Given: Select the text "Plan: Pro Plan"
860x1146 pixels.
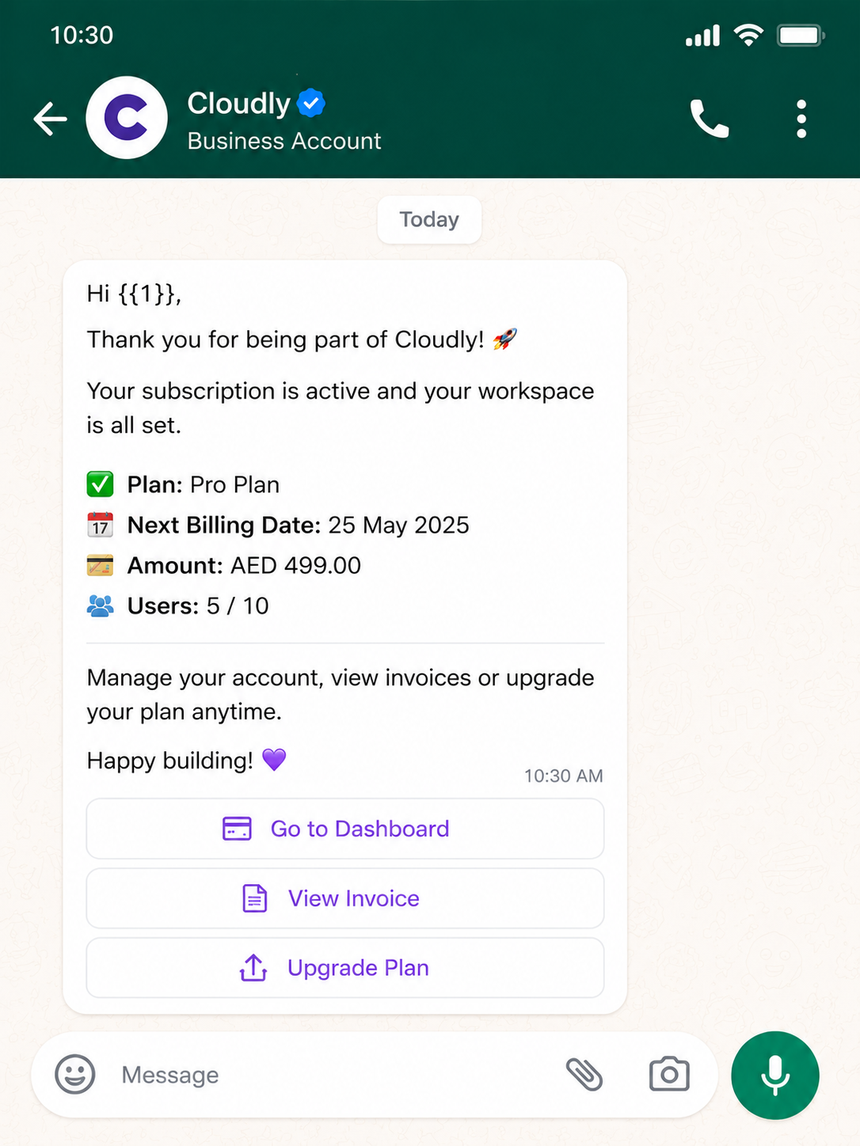Looking at the screenshot, I should pyautogui.click(x=203, y=485).
